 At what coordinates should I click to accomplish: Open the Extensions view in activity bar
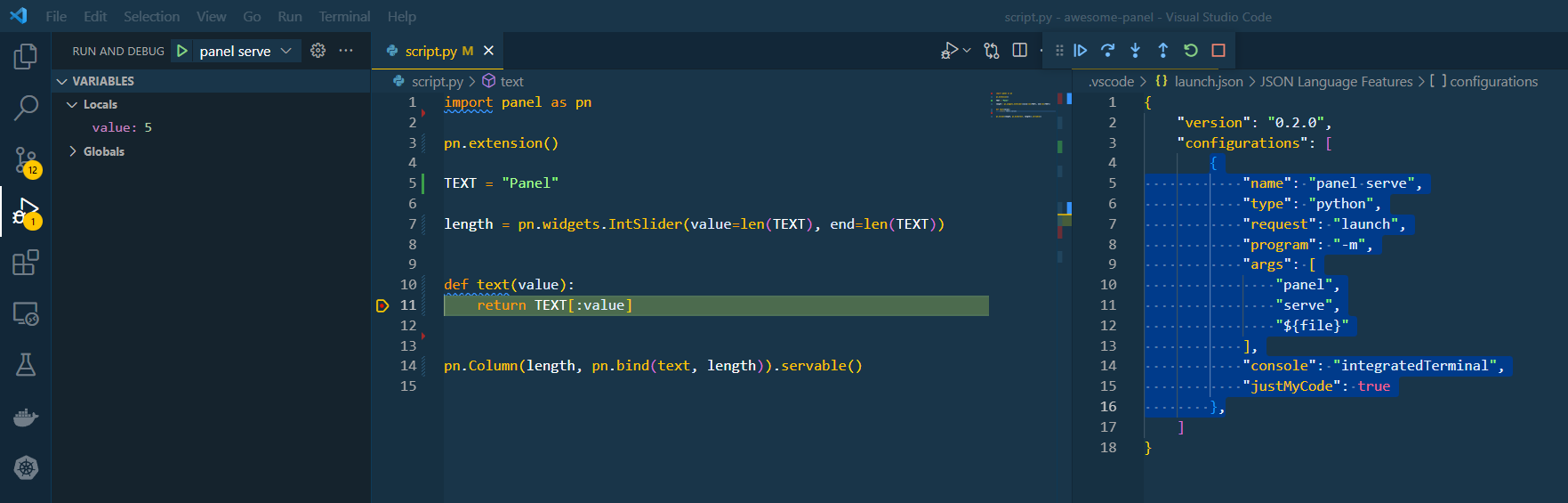(26, 263)
